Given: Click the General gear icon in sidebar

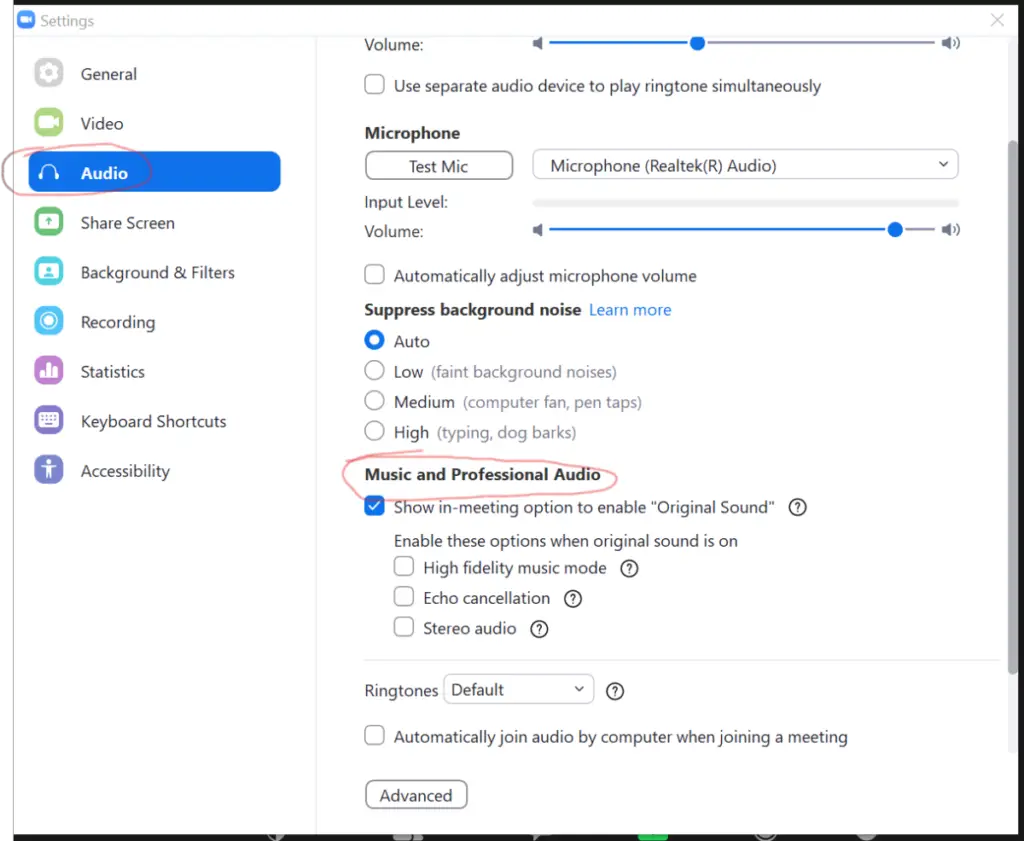Looking at the screenshot, I should coord(48,73).
